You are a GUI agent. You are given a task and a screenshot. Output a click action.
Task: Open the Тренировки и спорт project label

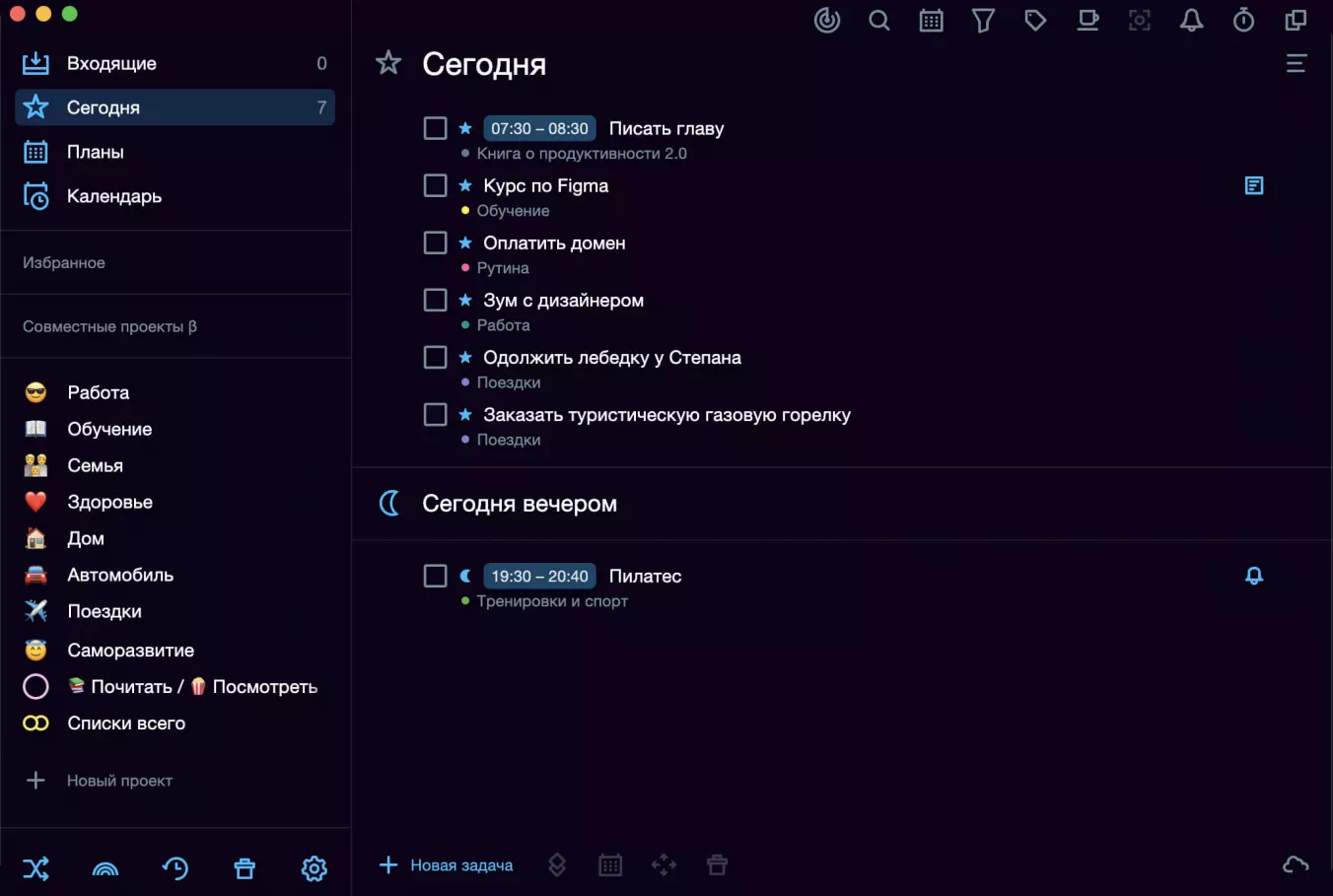coord(552,601)
